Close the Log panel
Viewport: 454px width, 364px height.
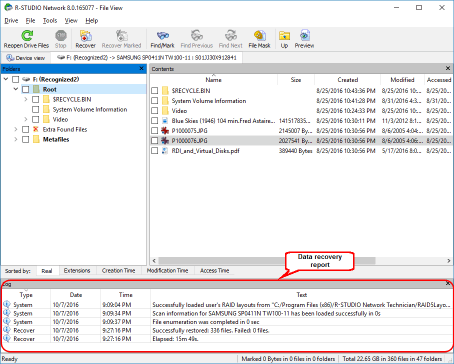pos(448,283)
